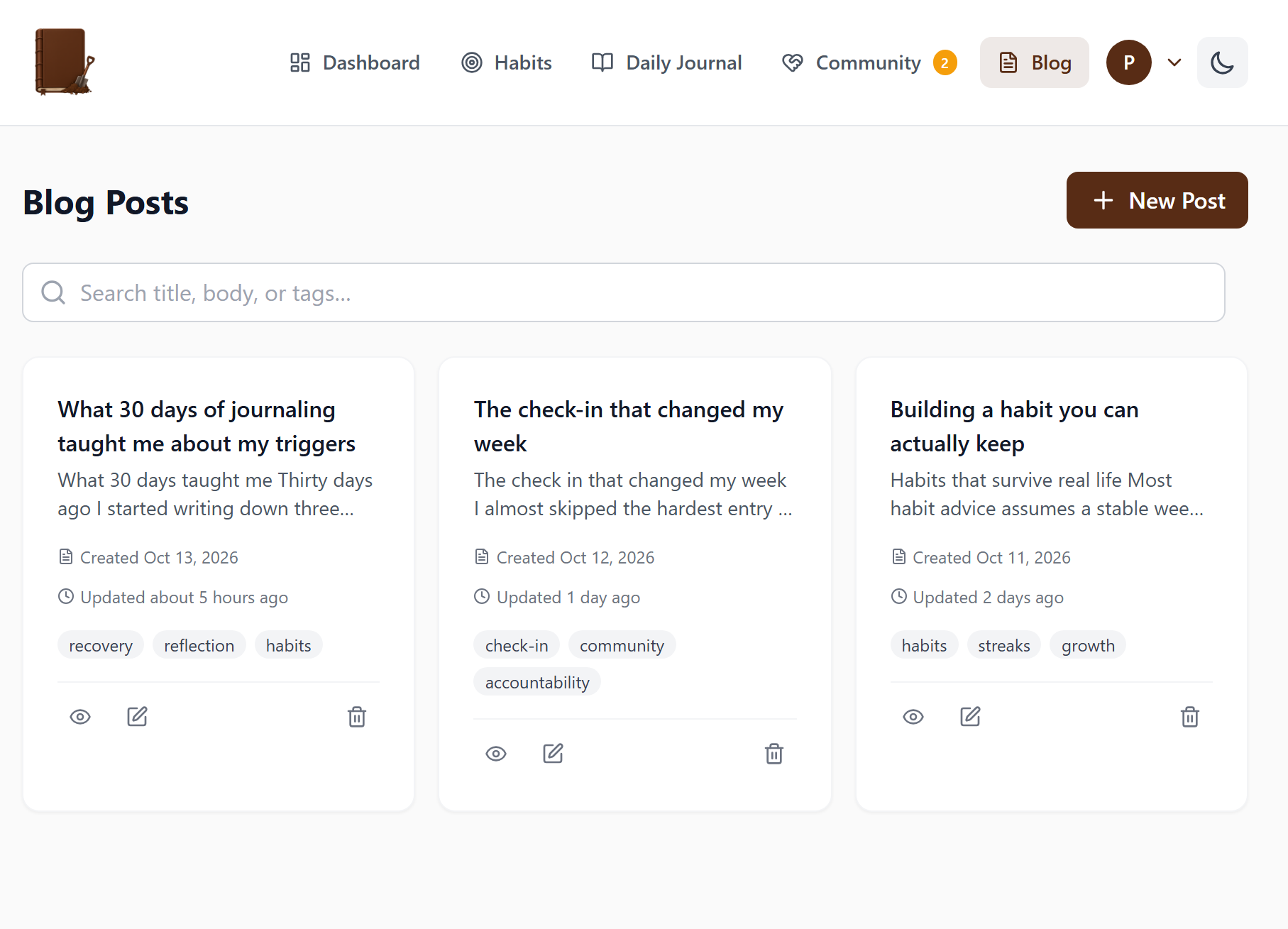Select the Blog tab in the navigation
This screenshot has height=929, width=1288.
1035,62
